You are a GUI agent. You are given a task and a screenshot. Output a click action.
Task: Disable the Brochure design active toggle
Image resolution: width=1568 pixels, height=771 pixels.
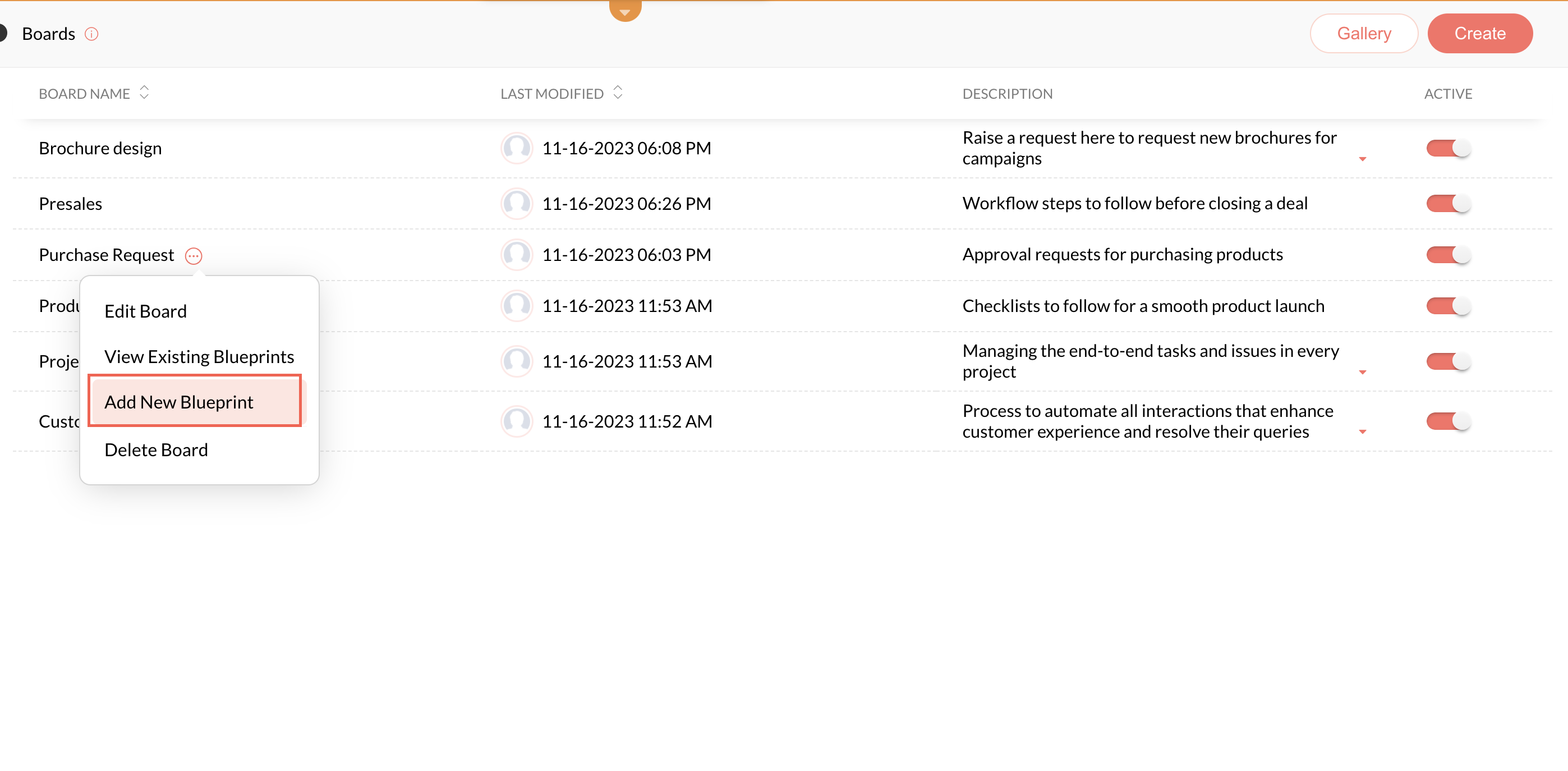point(1448,148)
